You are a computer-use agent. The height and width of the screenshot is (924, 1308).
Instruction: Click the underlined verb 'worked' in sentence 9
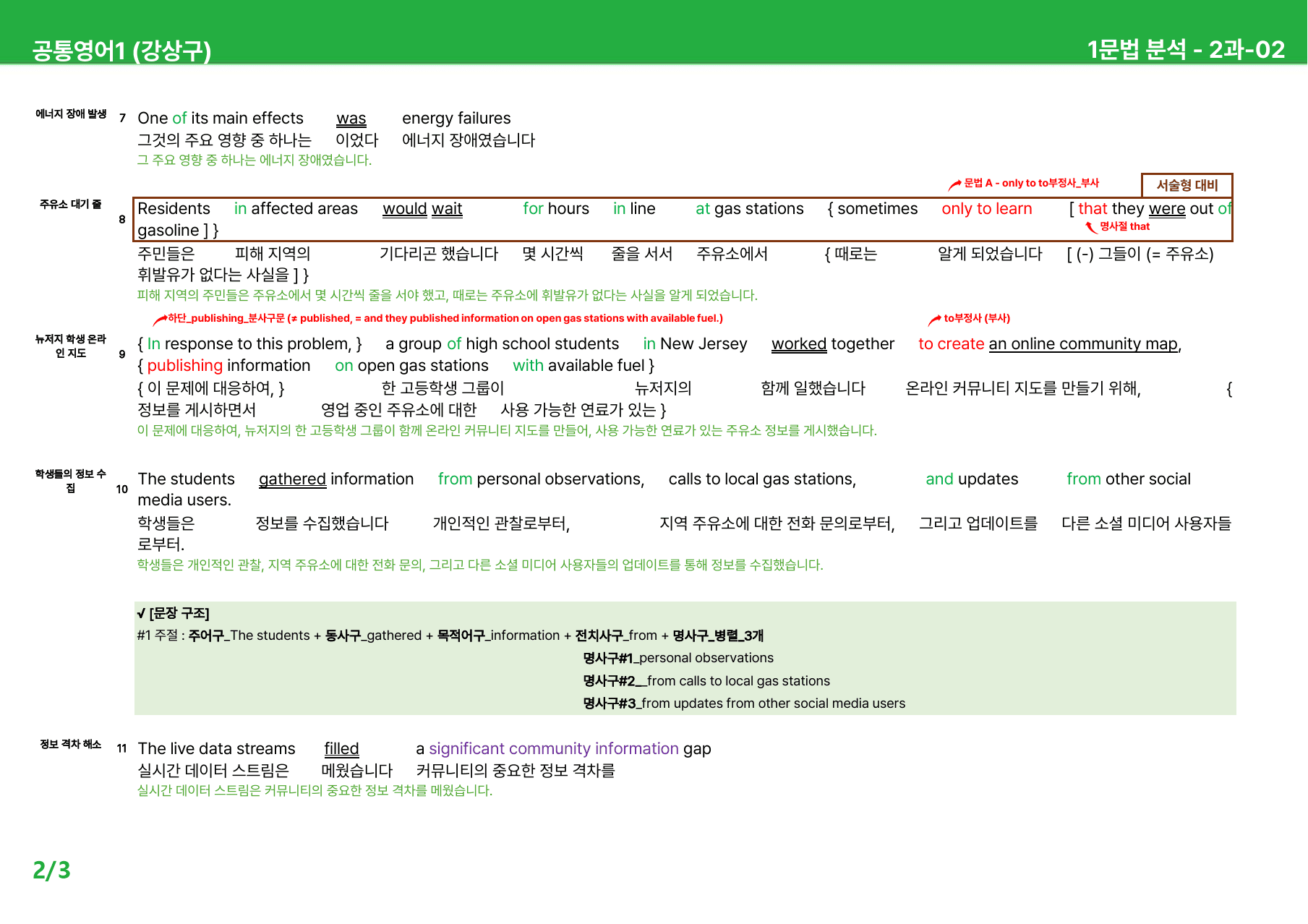pos(799,344)
